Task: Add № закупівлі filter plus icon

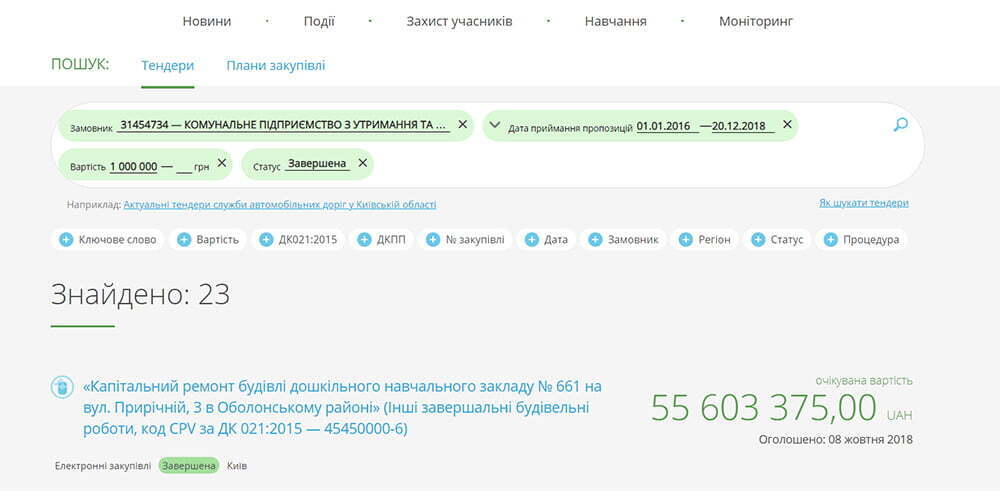Action: 432,240
